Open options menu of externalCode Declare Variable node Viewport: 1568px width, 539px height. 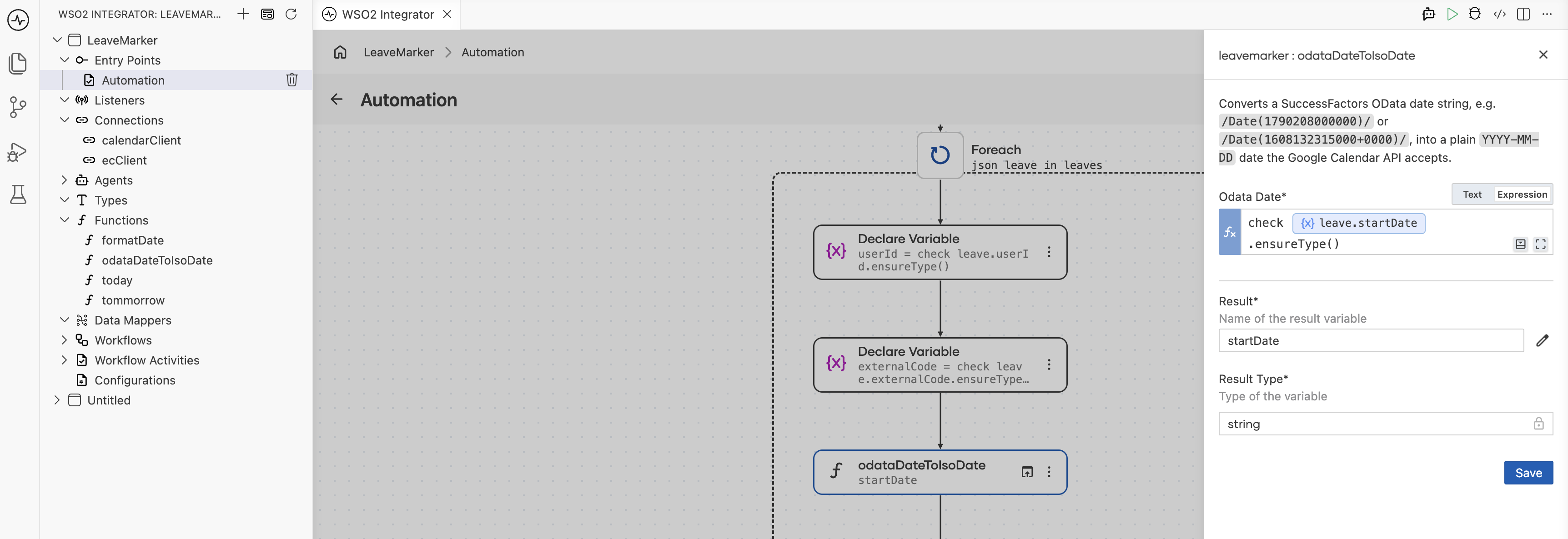(1049, 364)
